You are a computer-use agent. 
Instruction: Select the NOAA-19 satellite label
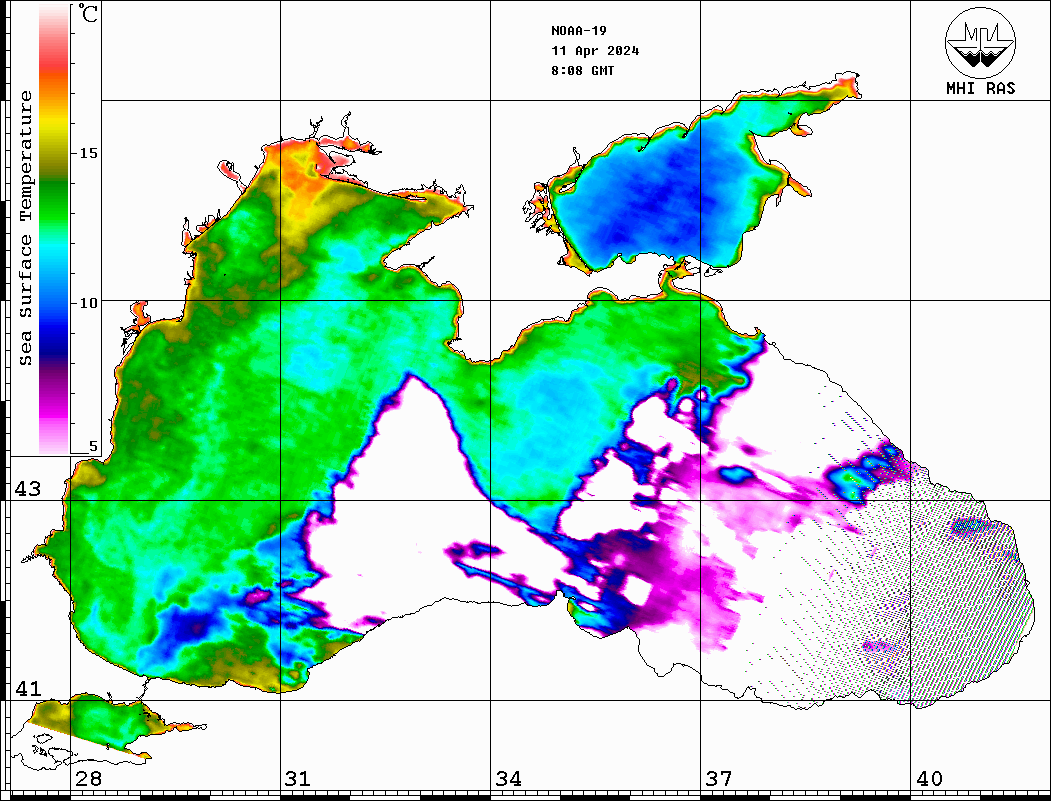pos(579,30)
